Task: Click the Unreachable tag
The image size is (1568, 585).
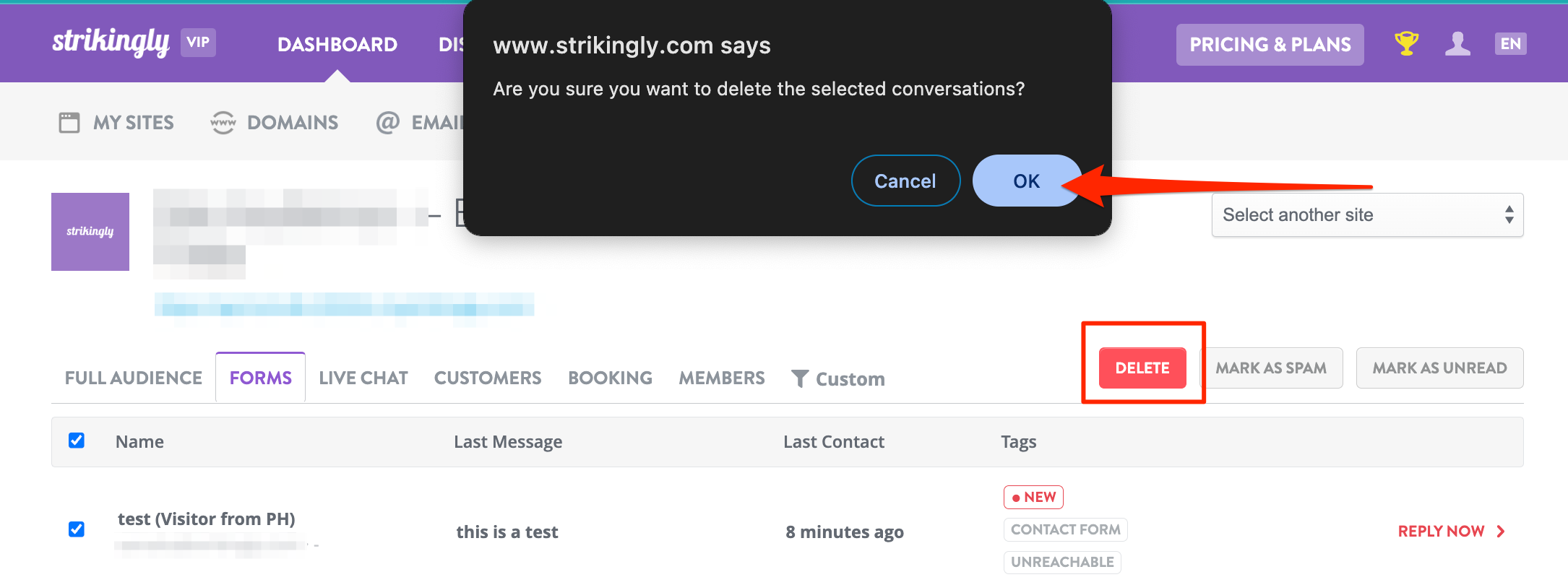Action: pos(1062,562)
